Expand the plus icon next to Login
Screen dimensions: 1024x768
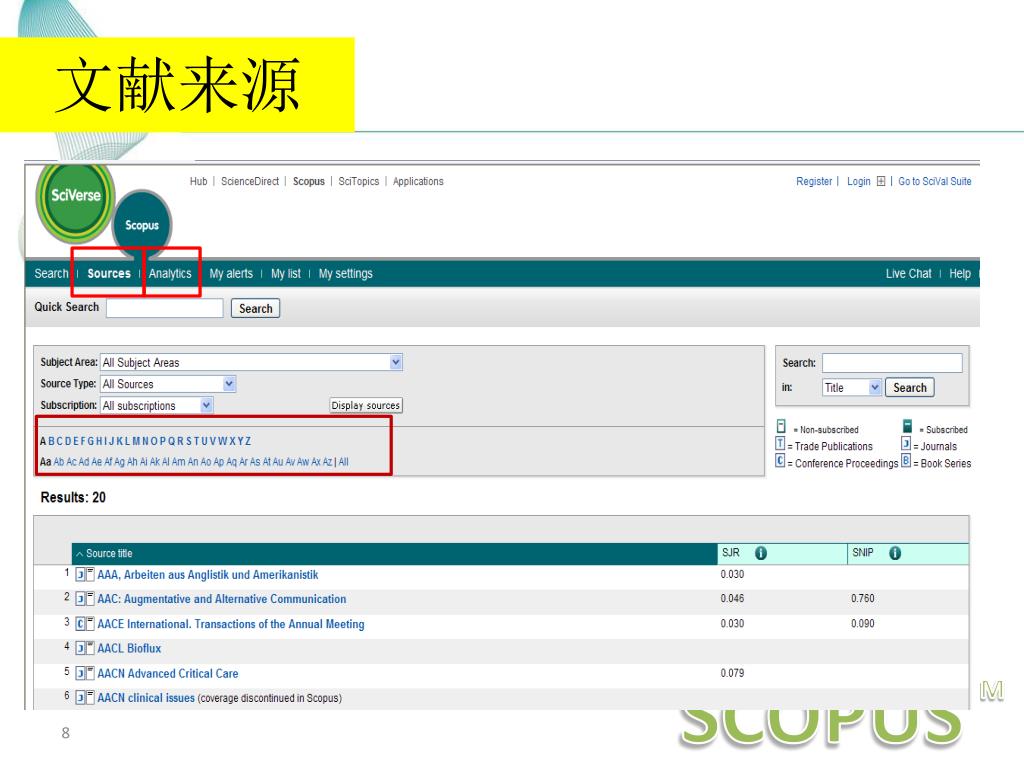(x=881, y=182)
